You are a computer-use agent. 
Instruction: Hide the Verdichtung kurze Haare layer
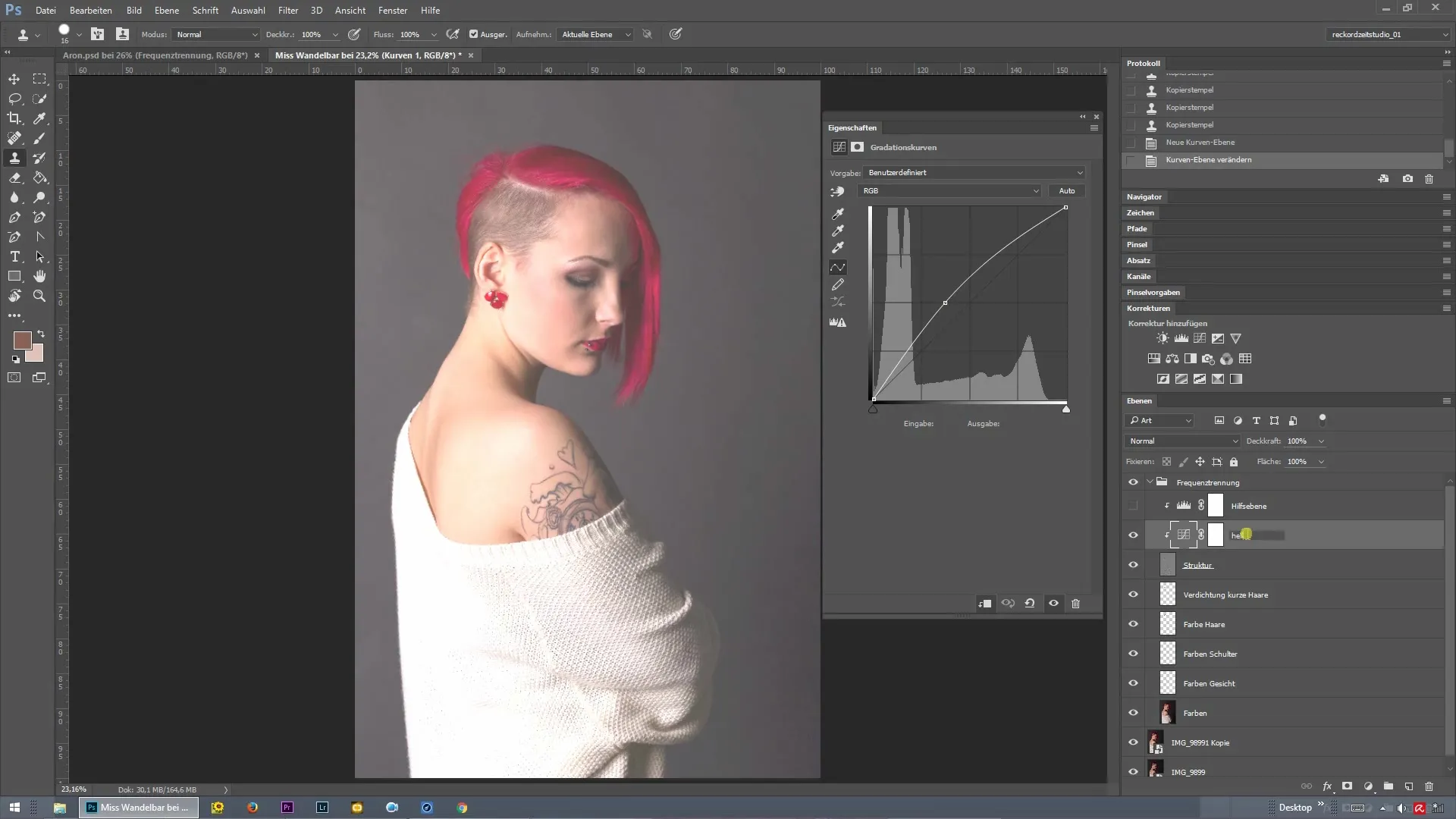pos(1133,595)
